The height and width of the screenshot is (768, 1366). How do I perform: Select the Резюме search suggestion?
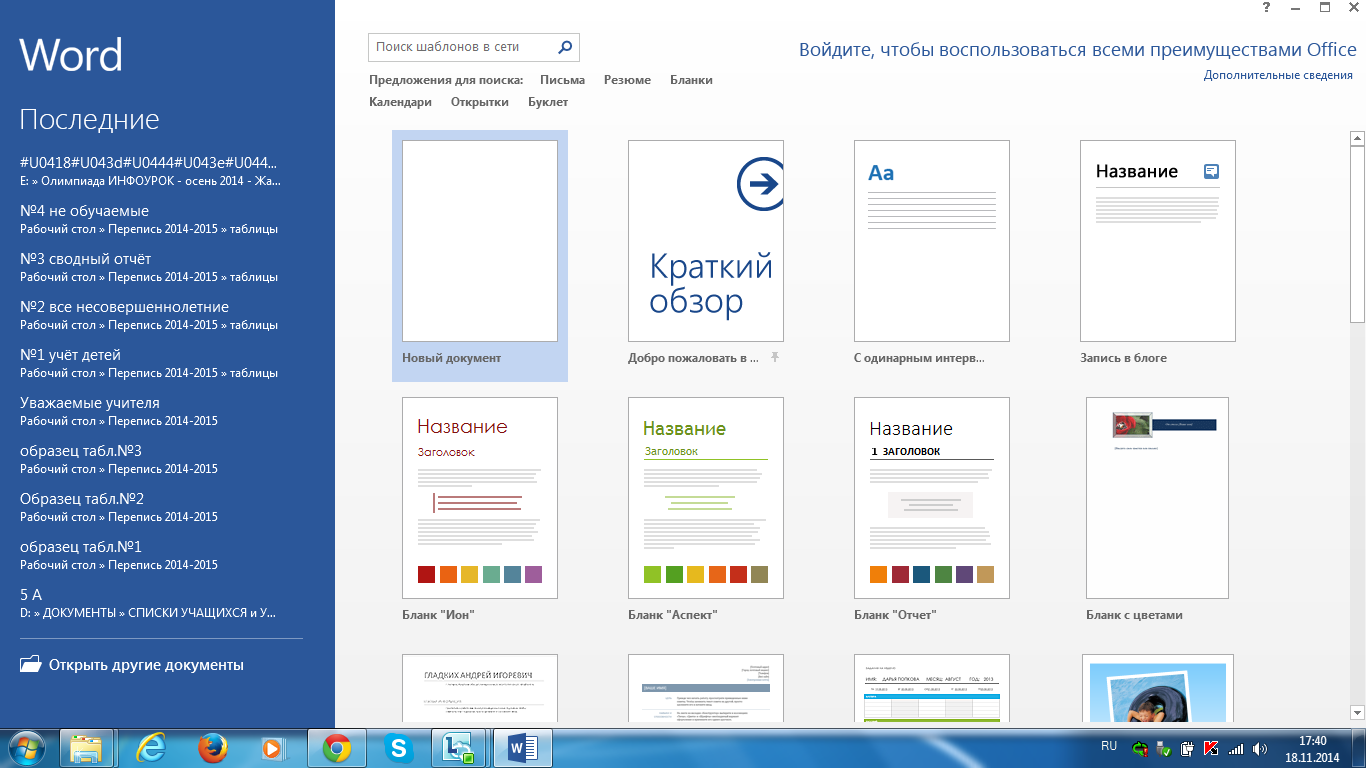click(628, 80)
